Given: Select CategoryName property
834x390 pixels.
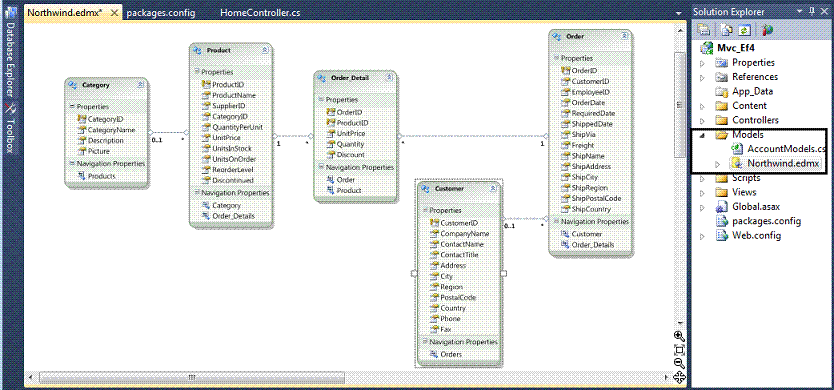Looking at the screenshot, I should click(111, 130).
